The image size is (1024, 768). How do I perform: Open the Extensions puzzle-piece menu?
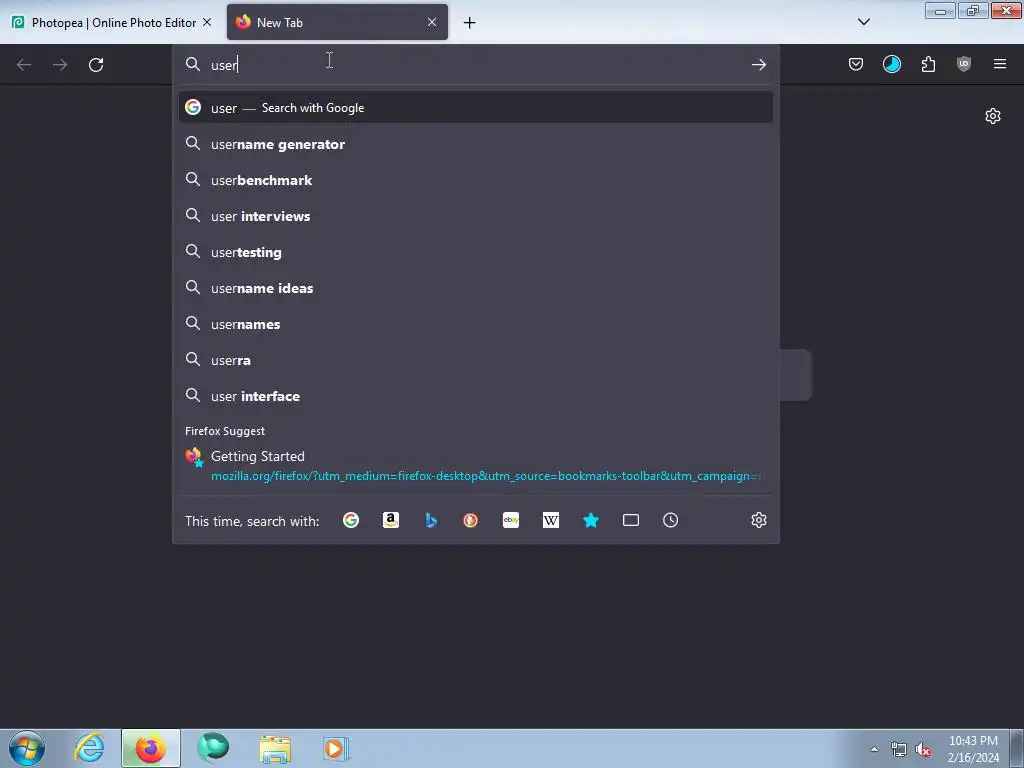click(928, 64)
